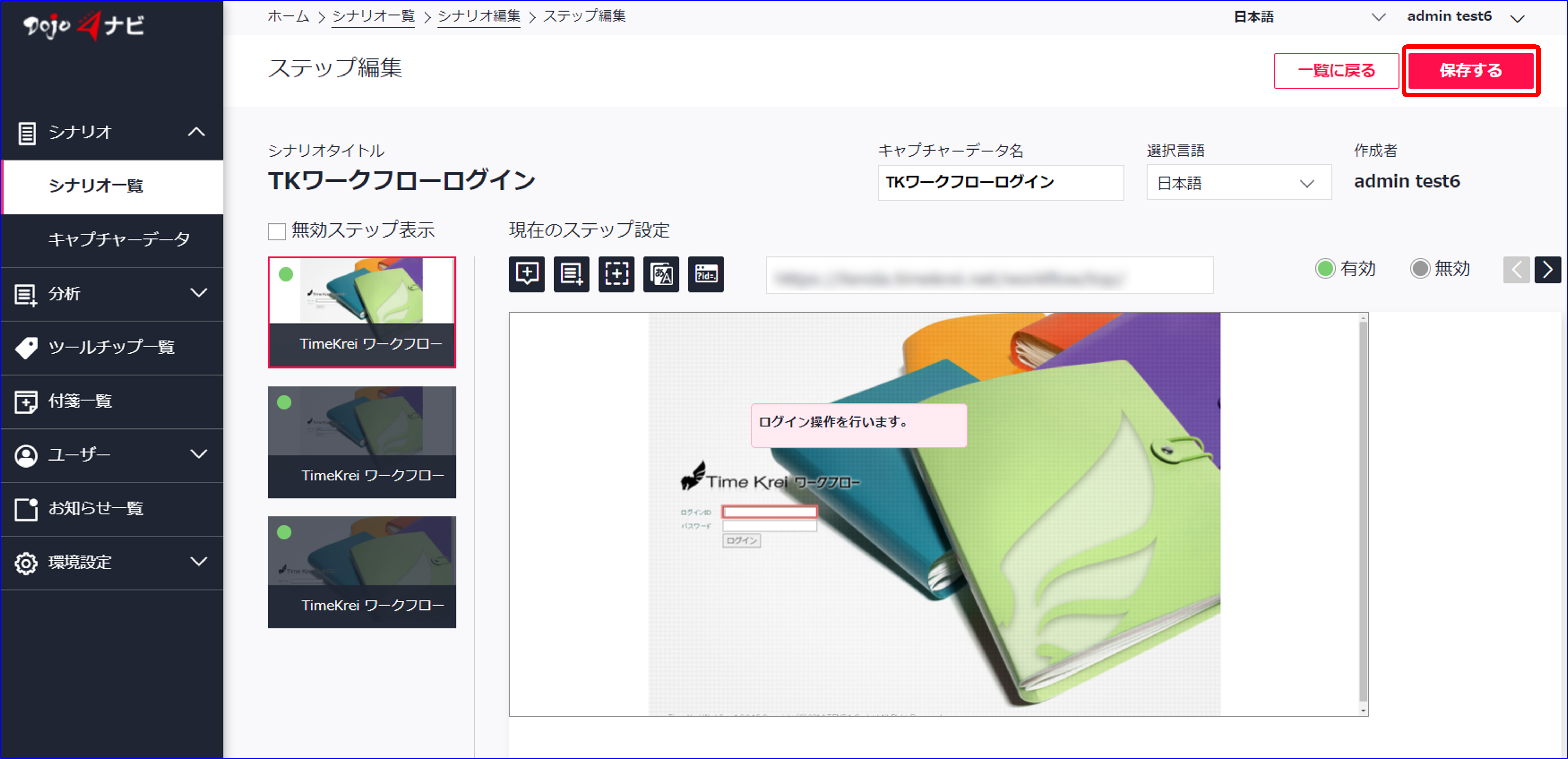Click the add highlight region icon
Image resolution: width=1568 pixels, height=759 pixels.
pos(616,274)
